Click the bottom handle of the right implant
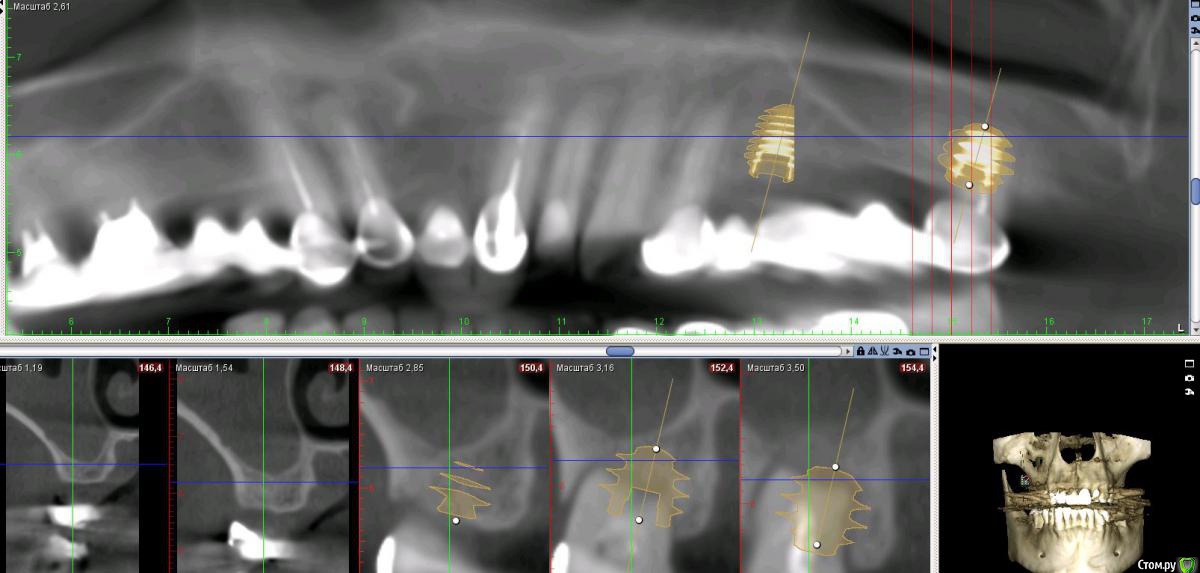Screen dimensions: 1200x573 969,184
